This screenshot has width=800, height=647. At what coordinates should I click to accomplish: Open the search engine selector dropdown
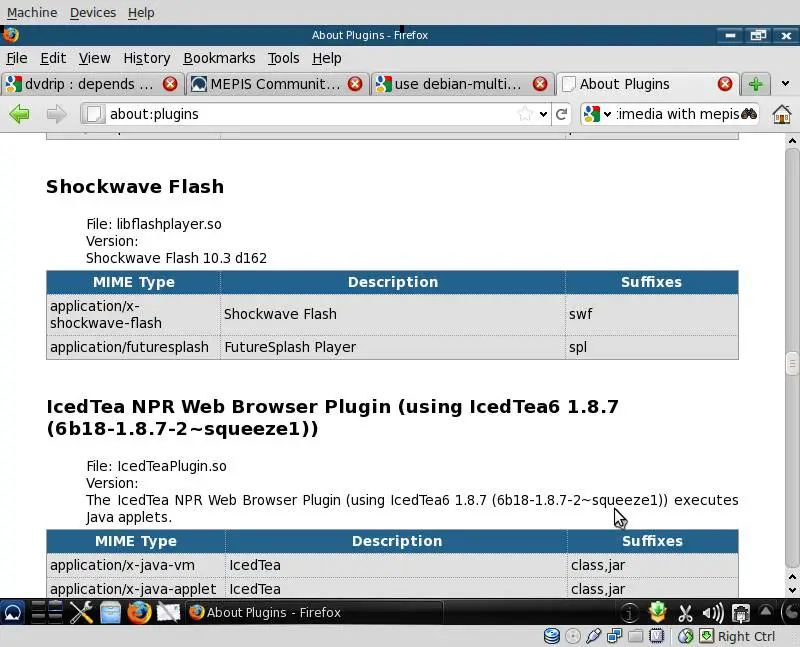(607, 114)
